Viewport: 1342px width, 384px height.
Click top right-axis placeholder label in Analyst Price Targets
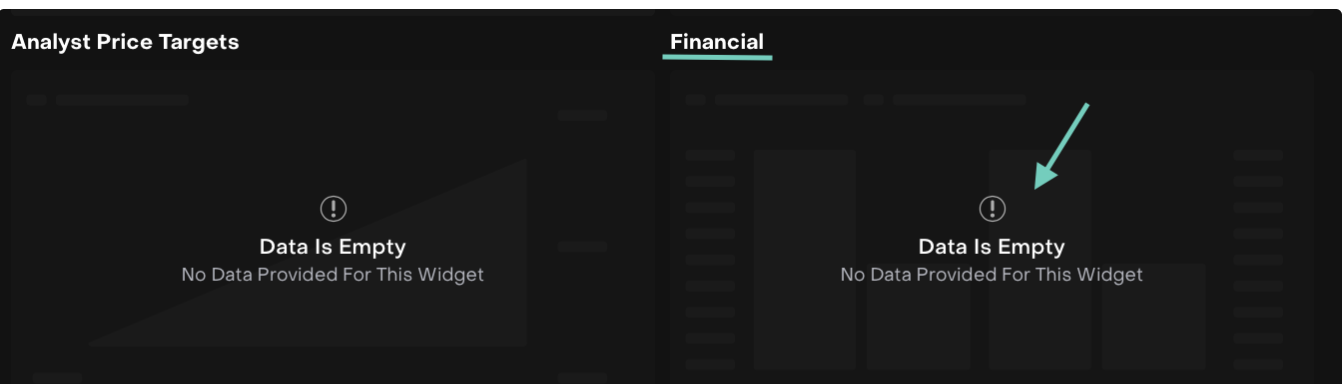582,115
